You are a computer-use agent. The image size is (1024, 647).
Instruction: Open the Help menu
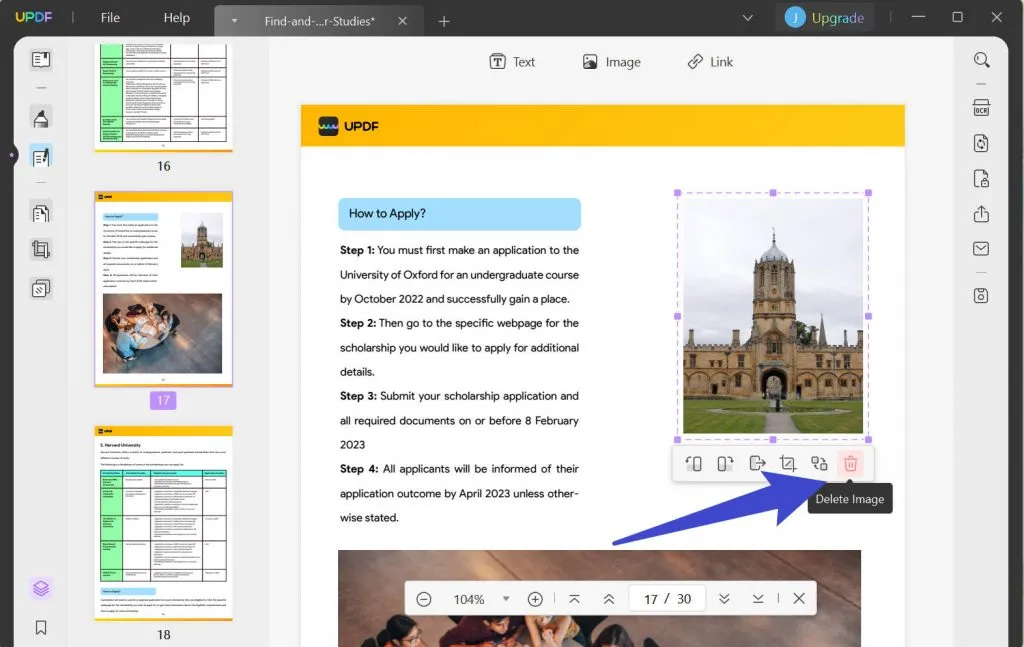(176, 18)
